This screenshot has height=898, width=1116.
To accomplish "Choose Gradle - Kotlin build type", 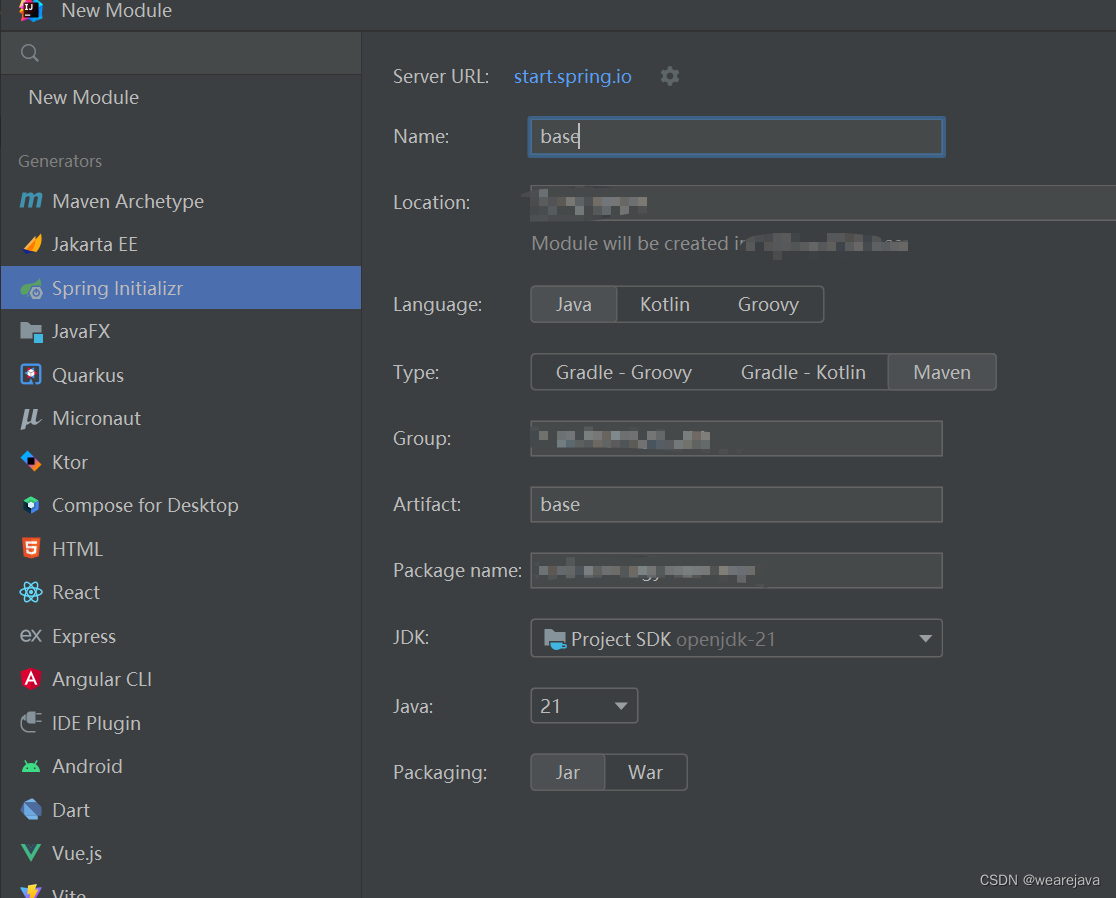I will point(803,372).
